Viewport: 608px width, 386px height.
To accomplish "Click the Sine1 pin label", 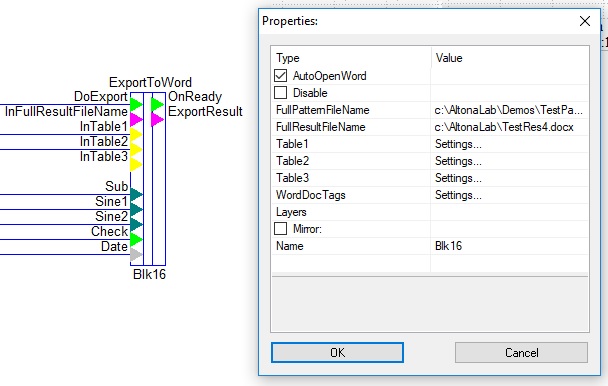I will (x=111, y=201).
